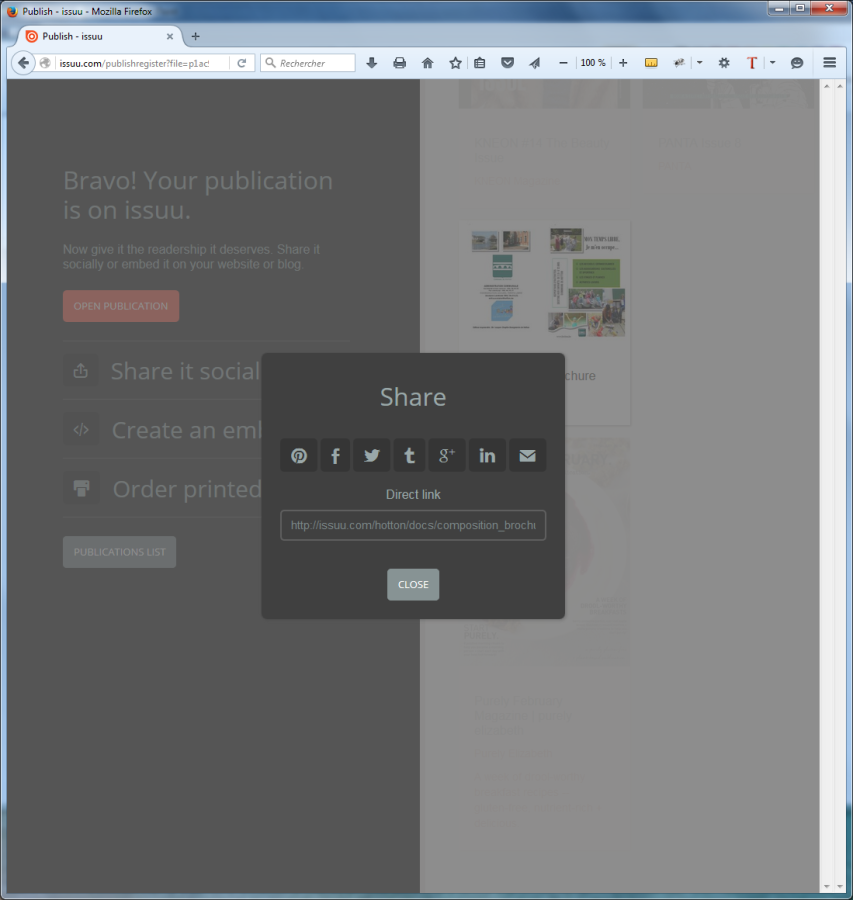Go to home page icon
The height and width of the screenshot is (900, 853).
click(428, 63)
